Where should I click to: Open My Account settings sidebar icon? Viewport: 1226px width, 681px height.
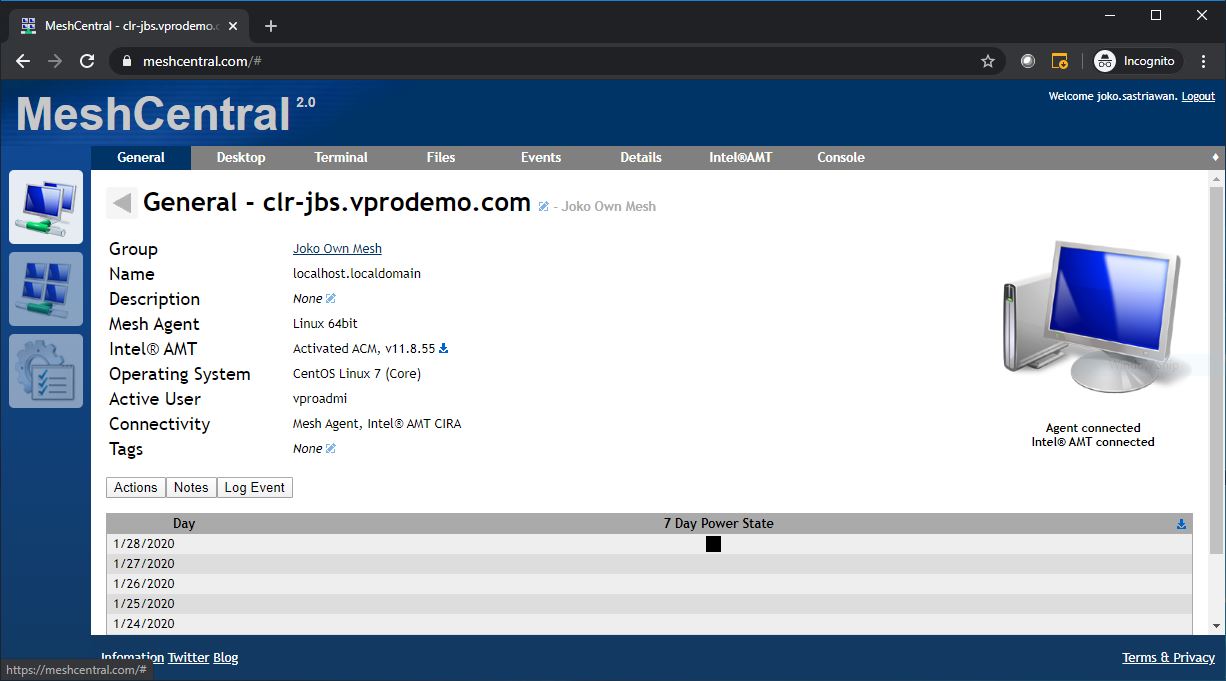point(46,371)
